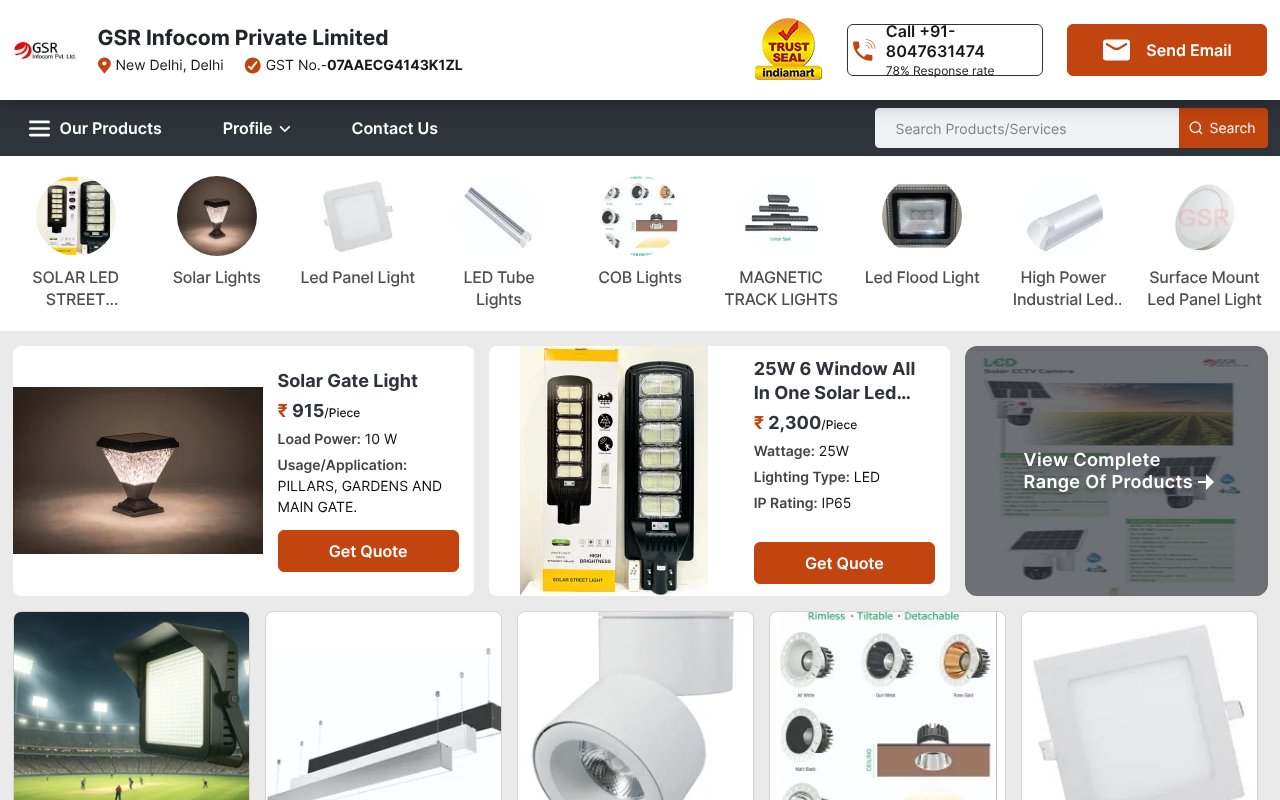1280x800 pixels.
Task: Click the GST verified checkmark icon
Action: click(253, 65)
